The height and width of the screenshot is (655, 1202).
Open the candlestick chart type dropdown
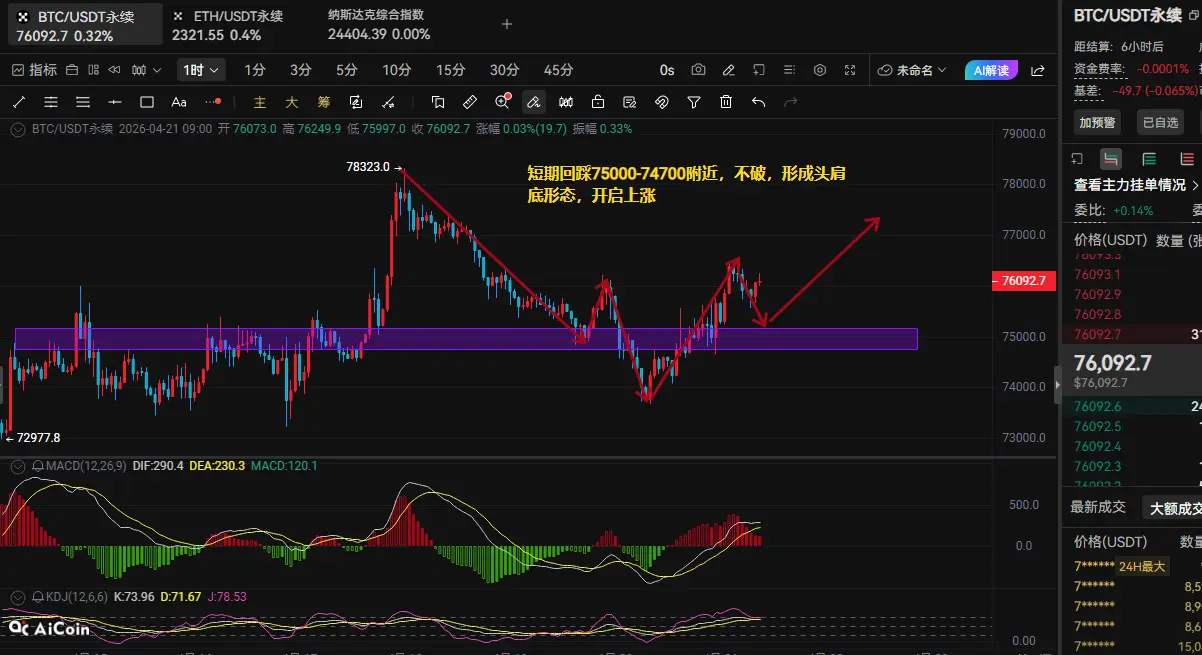[146, 70]
